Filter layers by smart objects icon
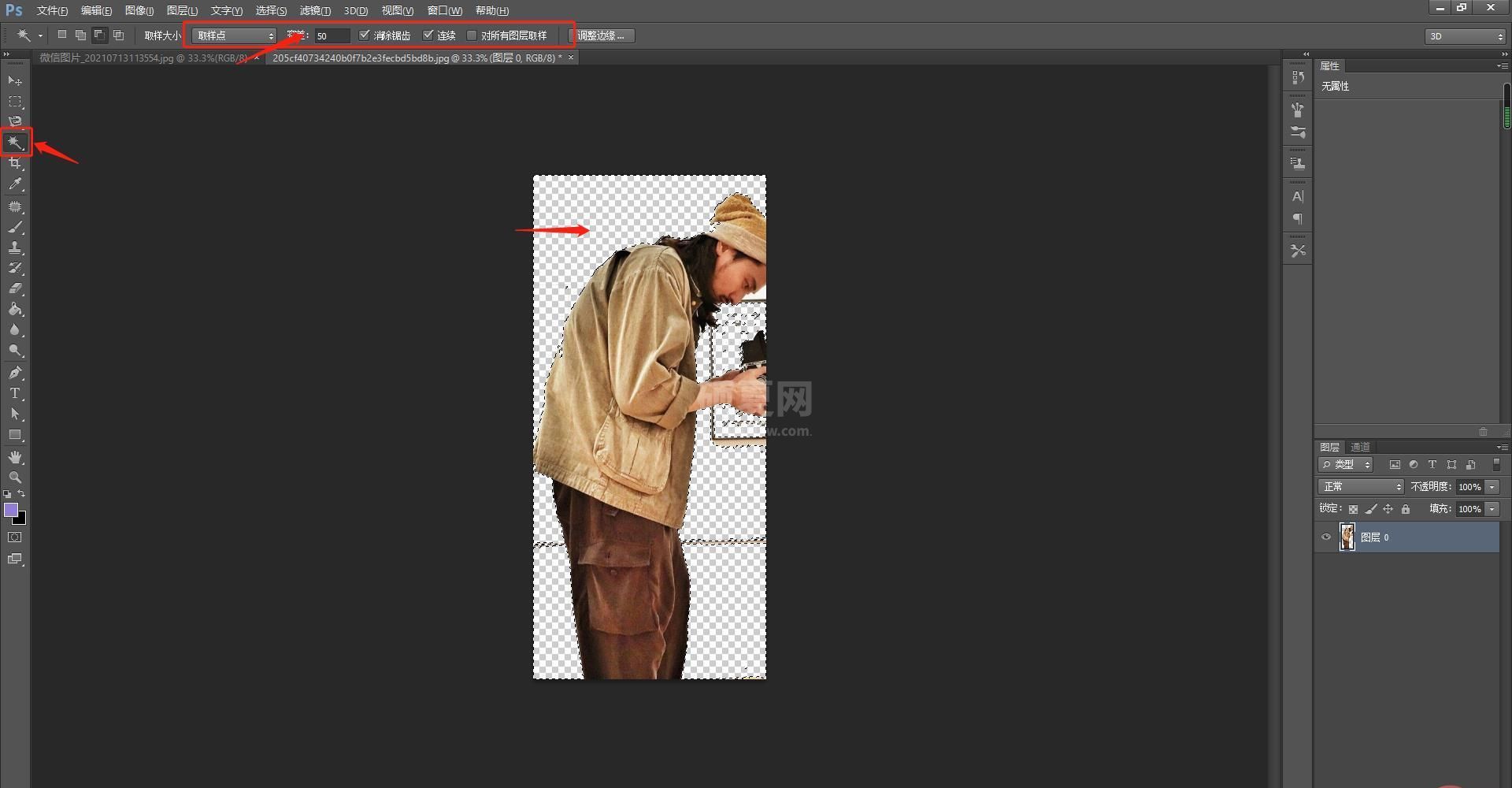Viewport: 1512px width, 788px height. 1470,465
